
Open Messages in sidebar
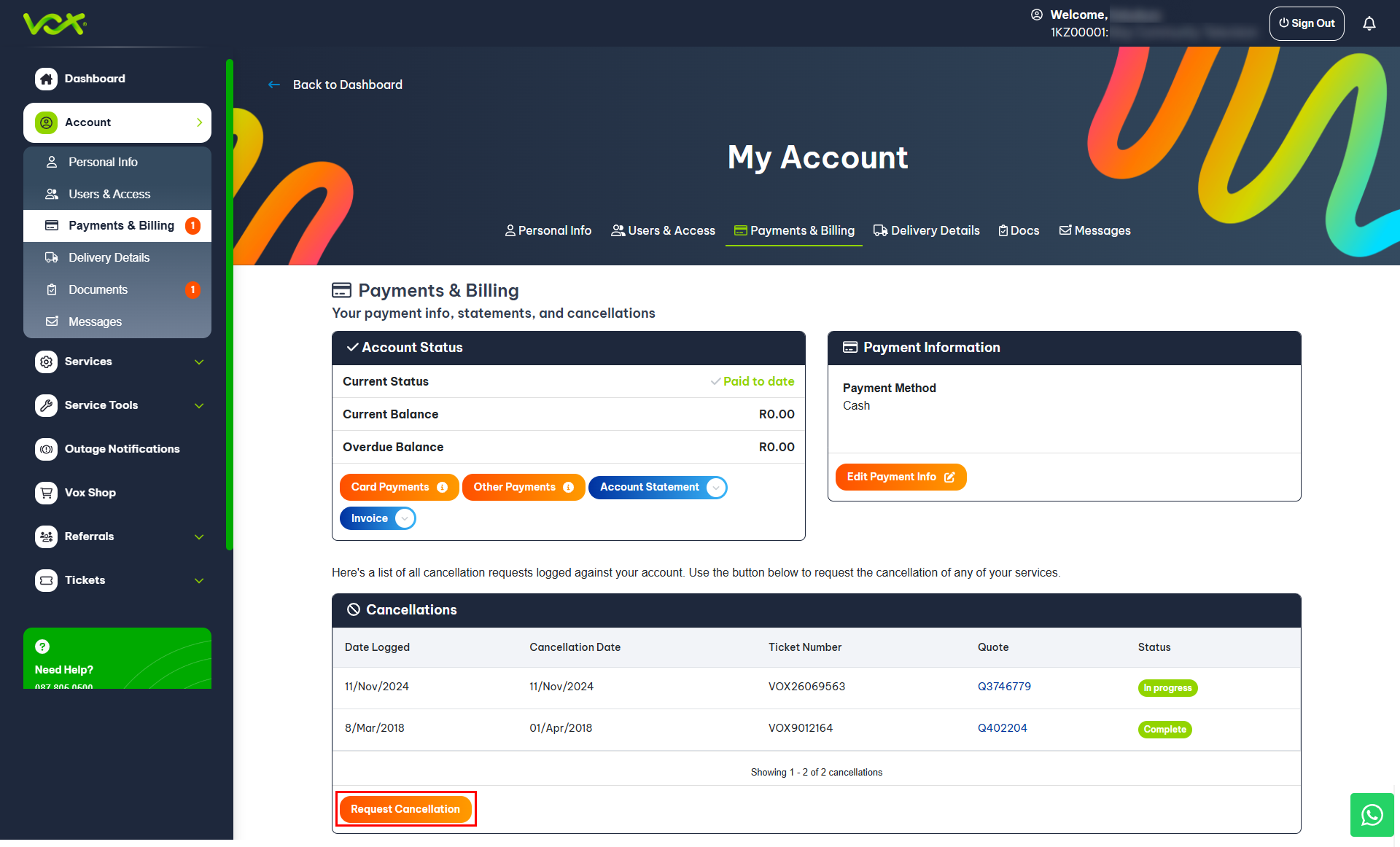(x=117, y=321)
